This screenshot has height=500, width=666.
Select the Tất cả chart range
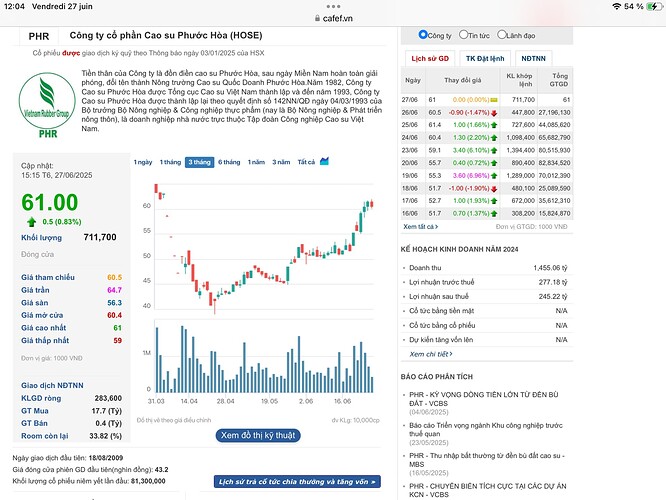click(306, 162)
